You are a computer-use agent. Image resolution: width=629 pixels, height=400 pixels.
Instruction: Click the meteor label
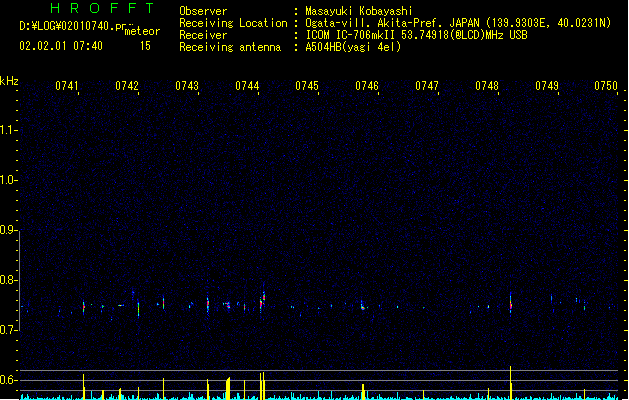point(142,31)
